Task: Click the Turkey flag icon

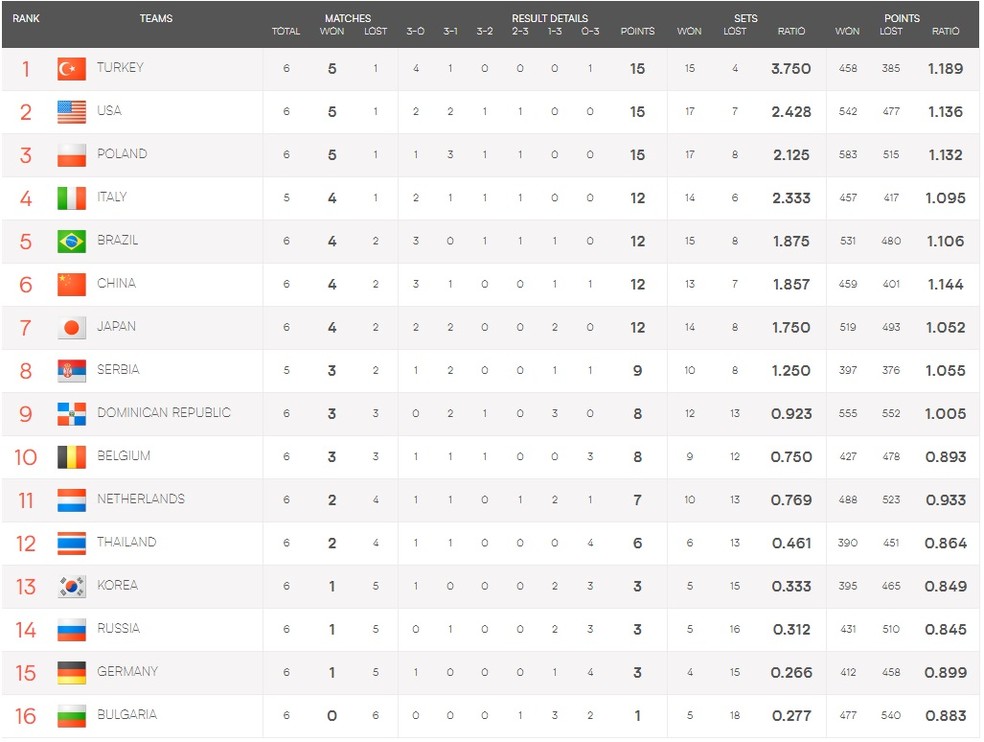Action: click(x=72, y=68)
